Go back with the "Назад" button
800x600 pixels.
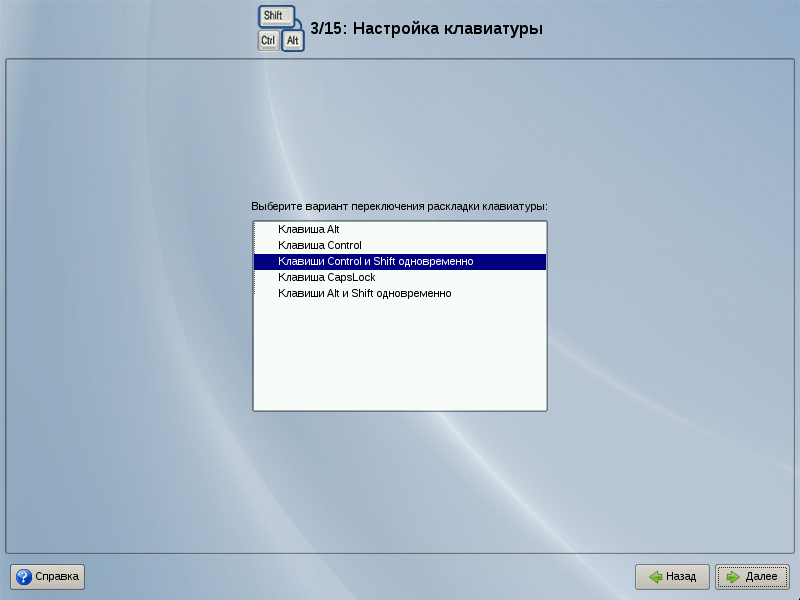[672, 577]
